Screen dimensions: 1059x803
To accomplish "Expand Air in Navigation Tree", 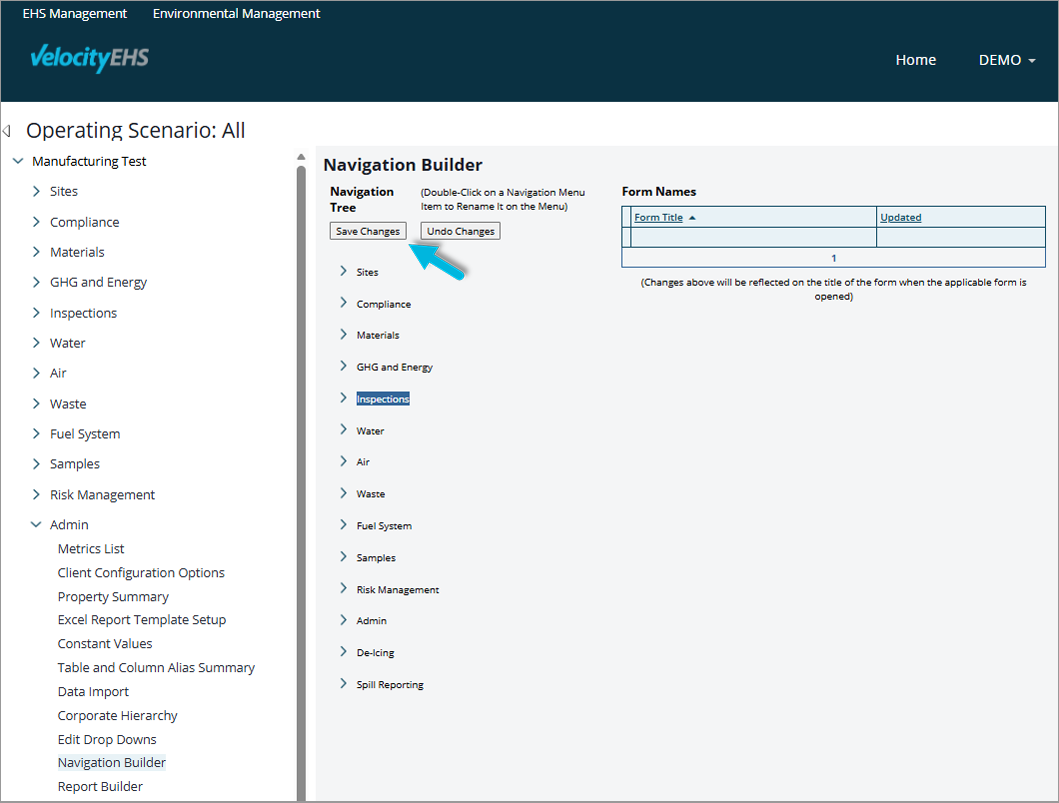I will (x=343, y=461).
